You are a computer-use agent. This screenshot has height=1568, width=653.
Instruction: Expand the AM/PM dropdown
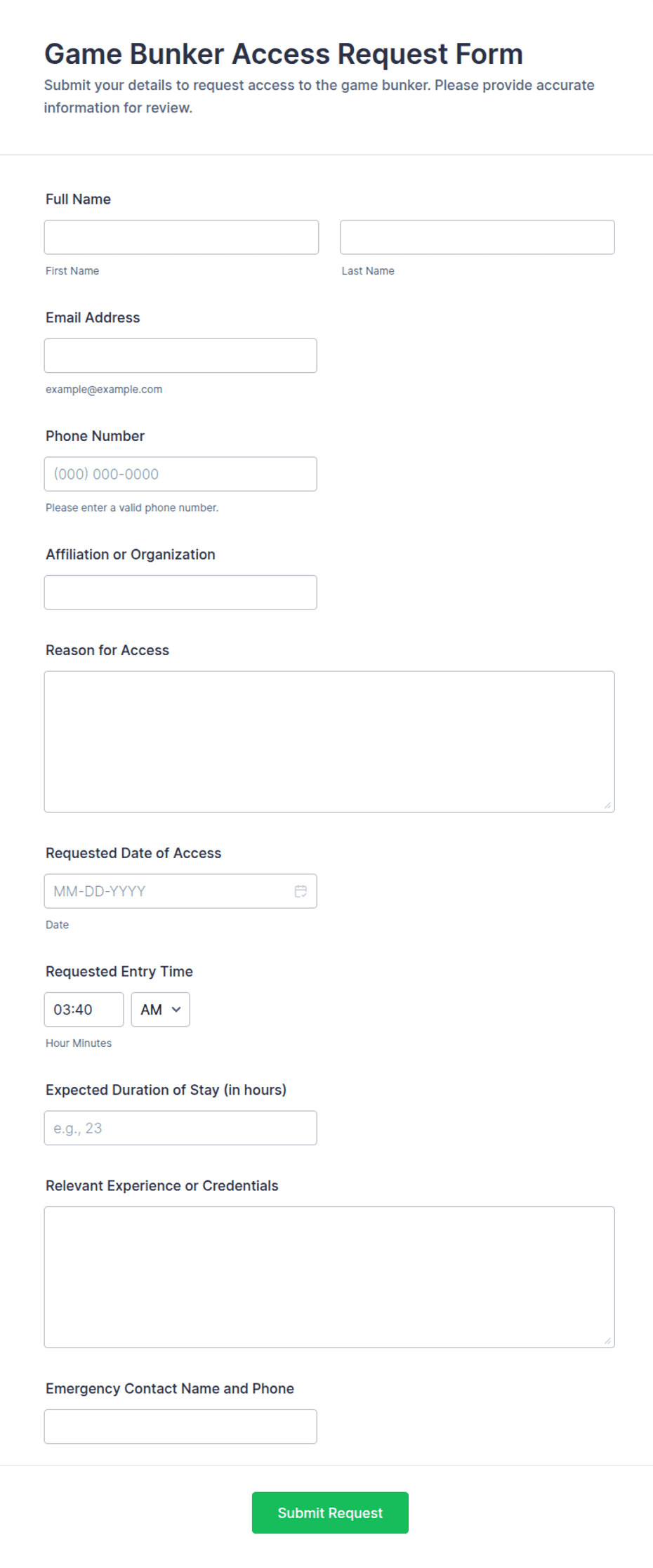pos(160,1009)
